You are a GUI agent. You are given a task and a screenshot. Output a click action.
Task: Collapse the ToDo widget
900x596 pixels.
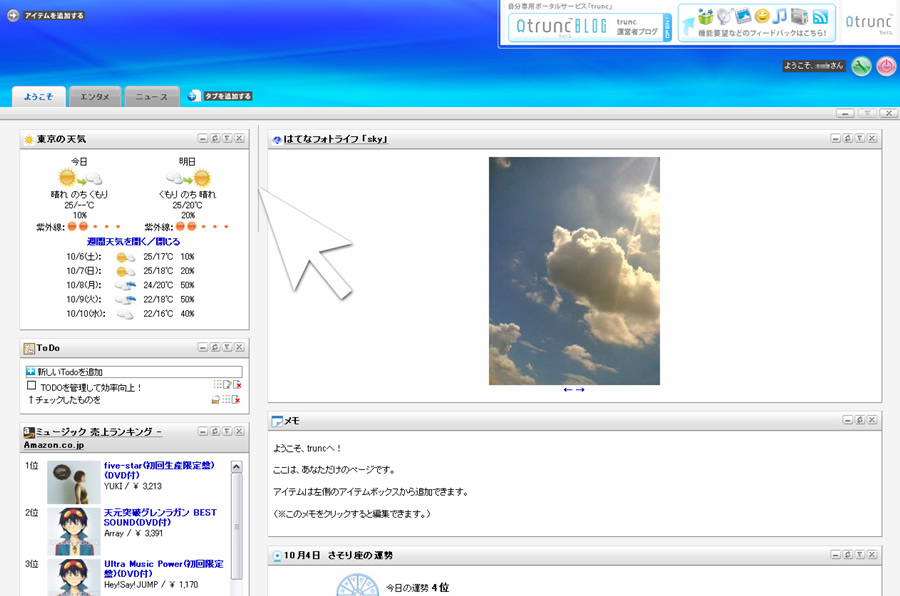(x=203, y=347)
